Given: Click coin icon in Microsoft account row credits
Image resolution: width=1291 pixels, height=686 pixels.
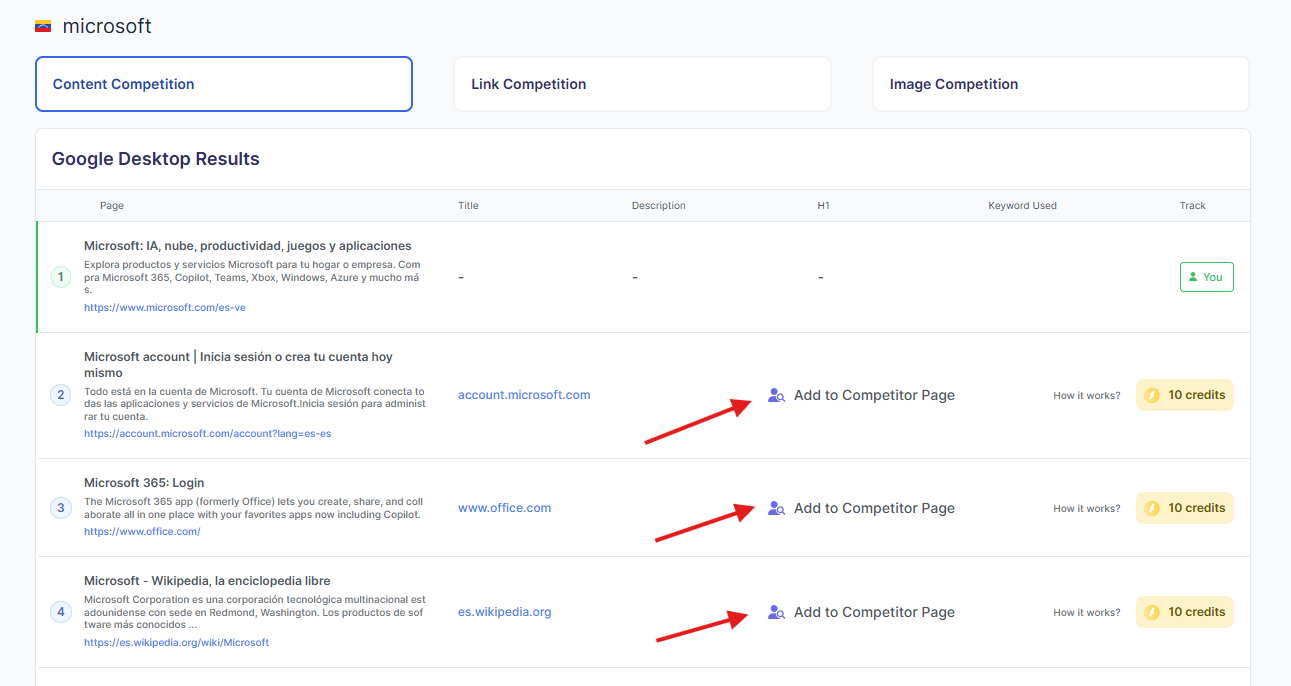Looking at the screenshot, I should [x=1152, y=395].
